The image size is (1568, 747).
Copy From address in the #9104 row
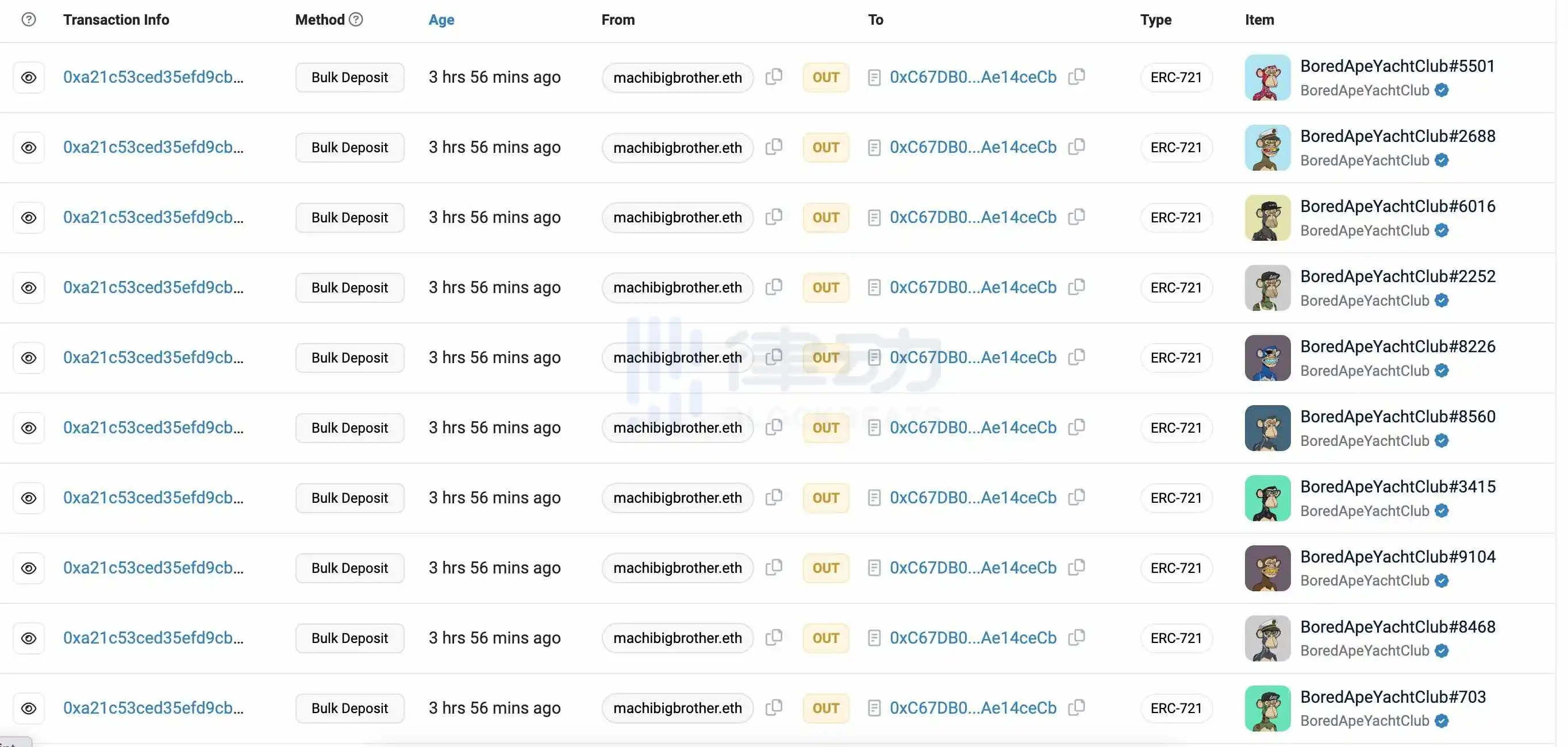click(x=774, y=567)
